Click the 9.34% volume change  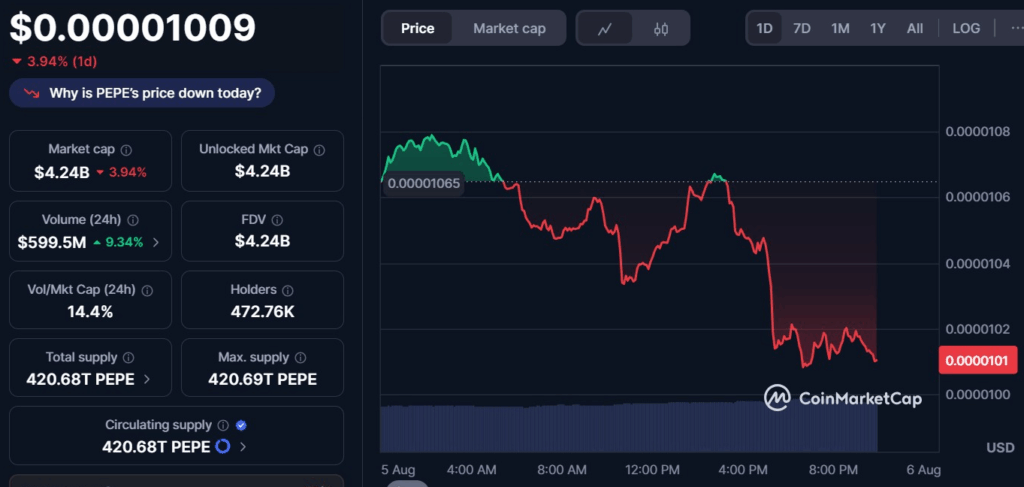120,243
